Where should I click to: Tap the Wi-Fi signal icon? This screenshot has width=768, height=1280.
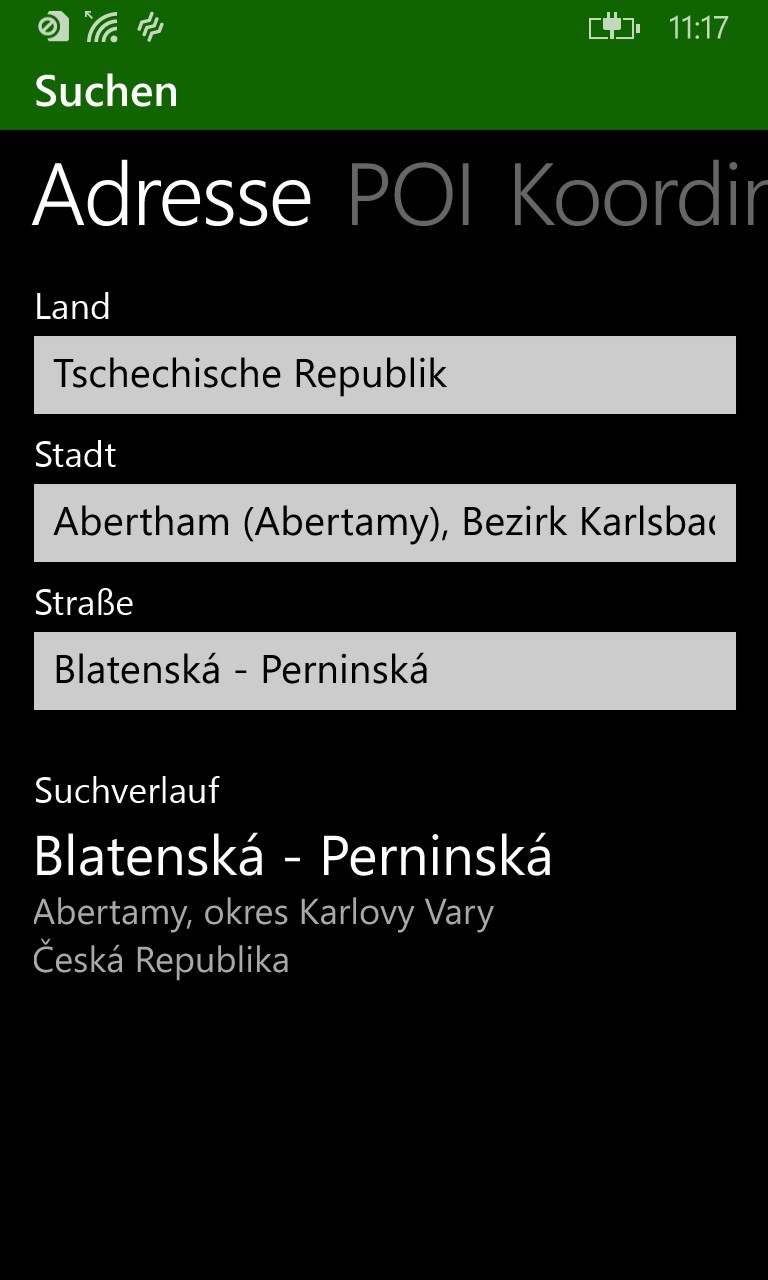101,27
